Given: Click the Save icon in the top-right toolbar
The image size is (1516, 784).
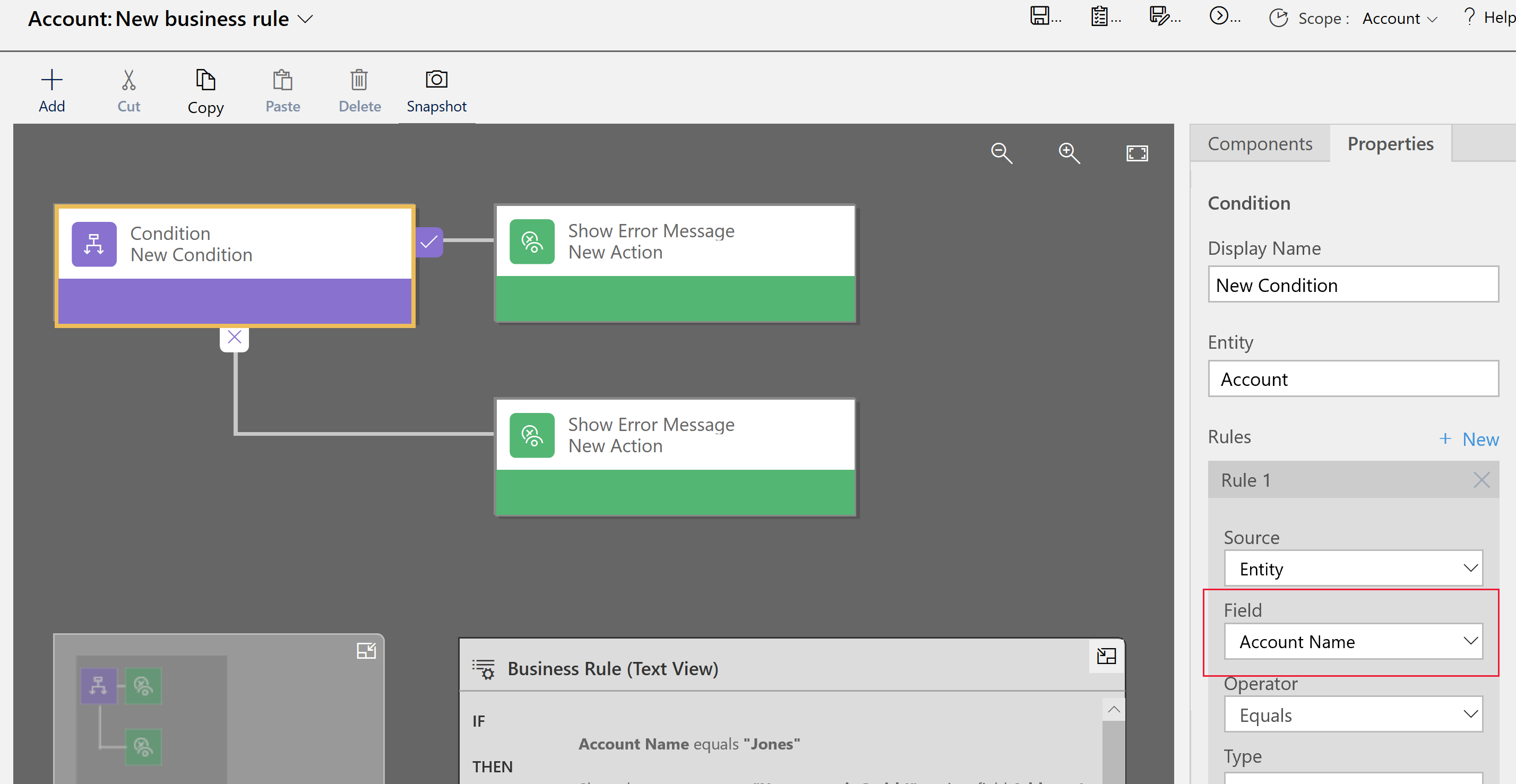Looking at the screenshot, I should (x=1034, y=16).
